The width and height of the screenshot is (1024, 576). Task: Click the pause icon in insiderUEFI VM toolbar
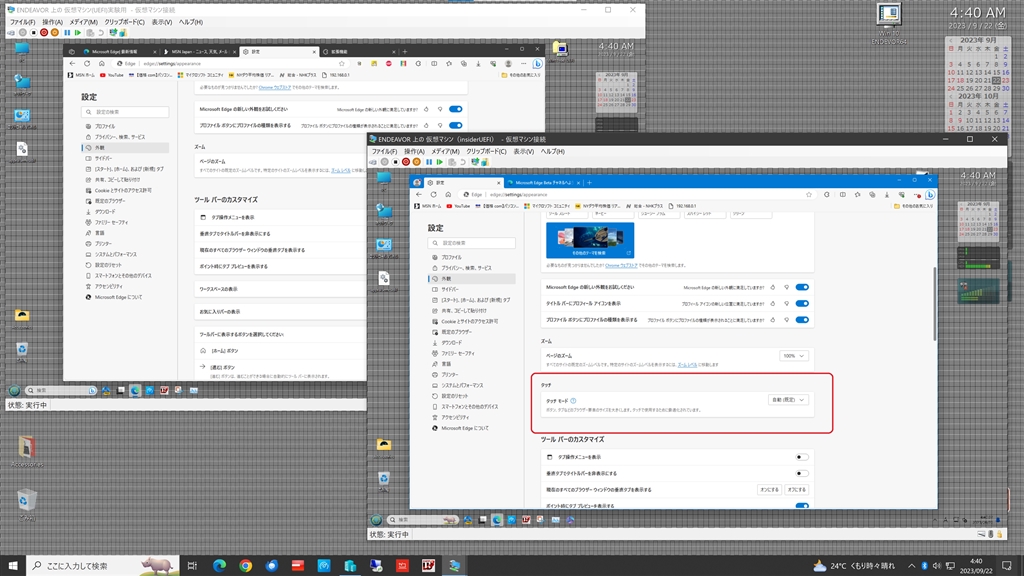pyautogui.click(x=428, y=162)
